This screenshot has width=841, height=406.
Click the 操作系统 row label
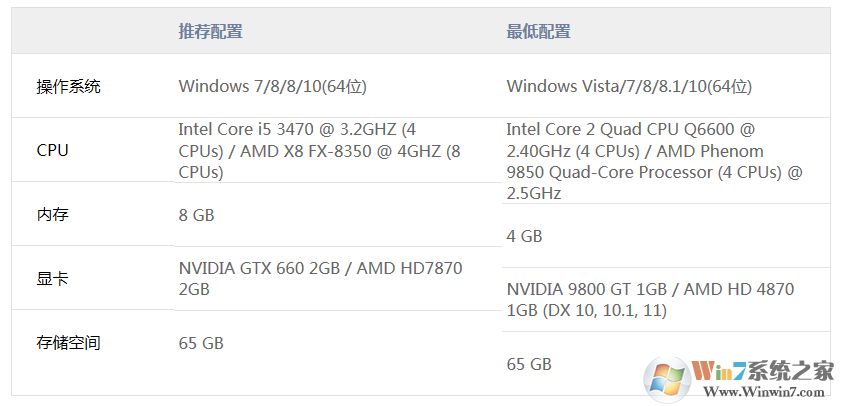pyautogui.click(x=68, y=86)
